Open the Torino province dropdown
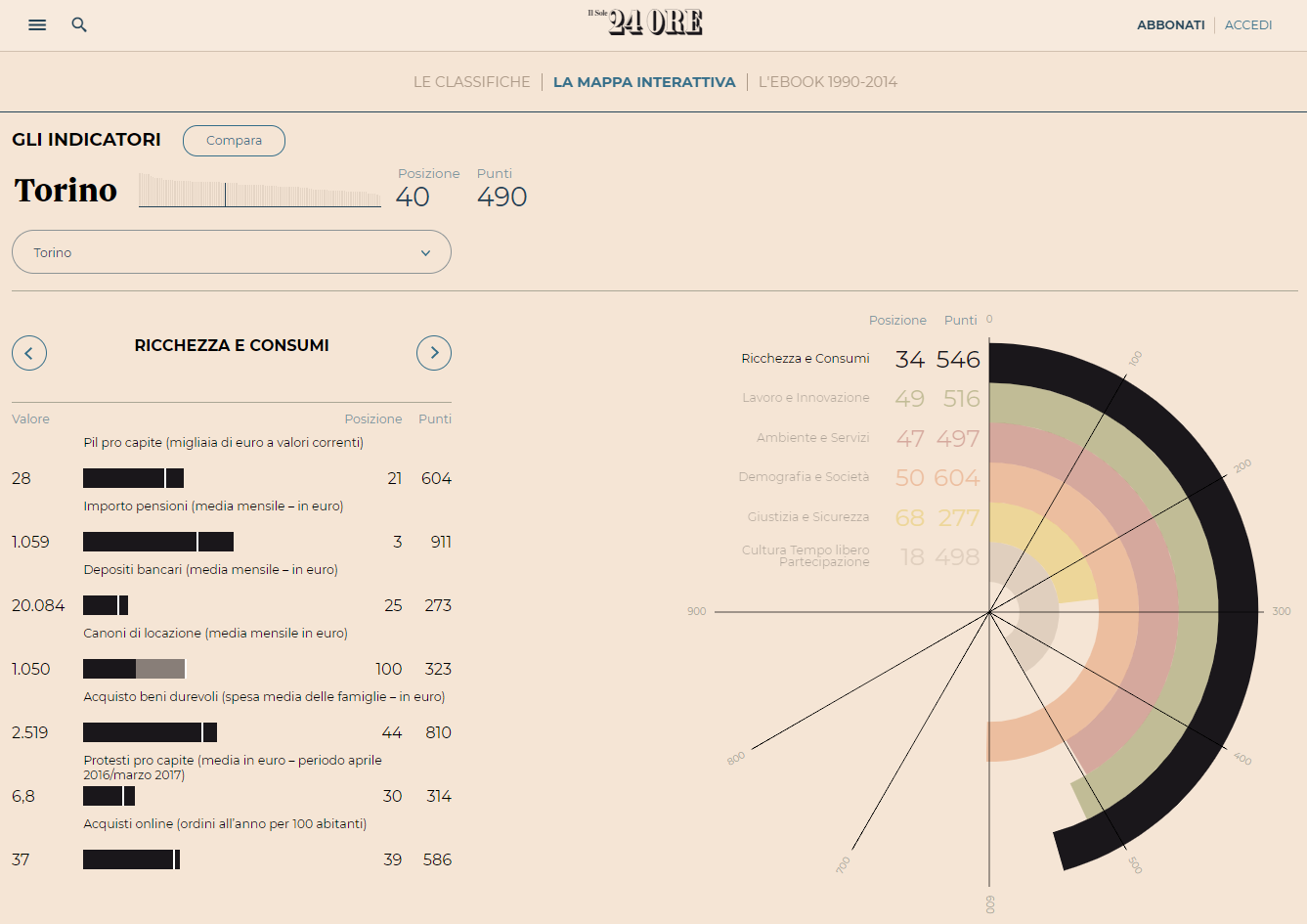The image size is (1307, 924). point(232,252)
